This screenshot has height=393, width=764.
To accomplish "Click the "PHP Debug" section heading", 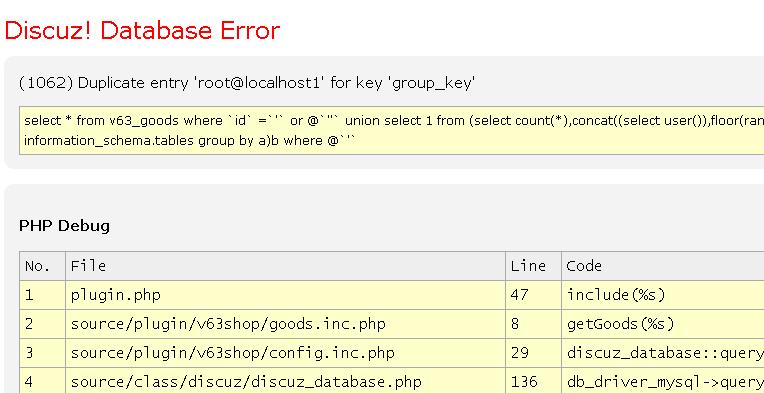I will [64, 226].
